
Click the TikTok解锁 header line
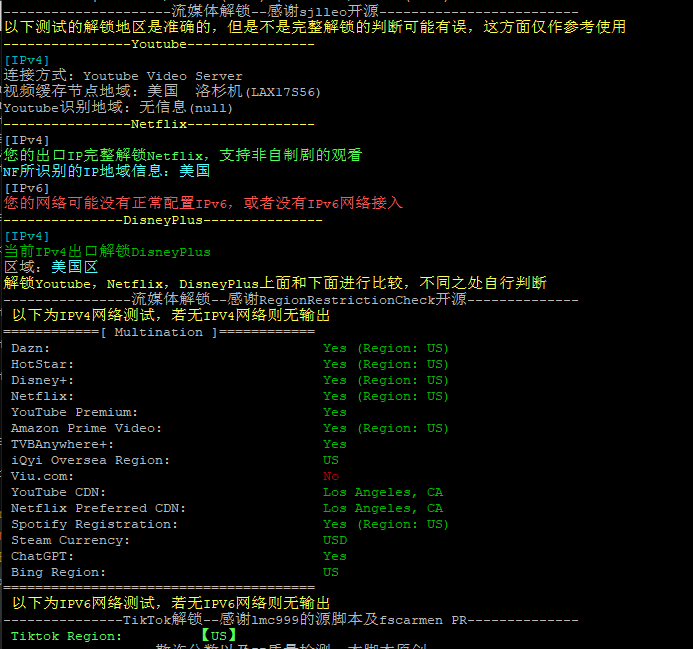click(x=291, y=620)
